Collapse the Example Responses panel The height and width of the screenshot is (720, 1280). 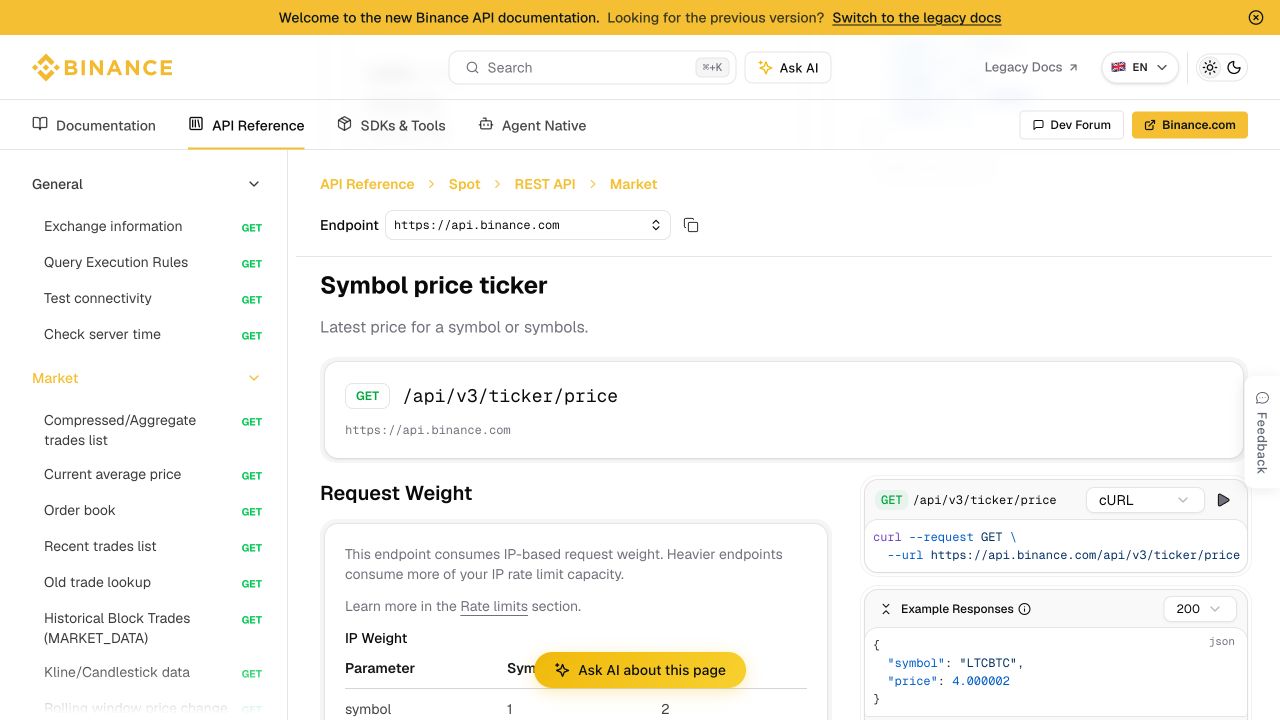pyautogui.click(x=886, y=609)
